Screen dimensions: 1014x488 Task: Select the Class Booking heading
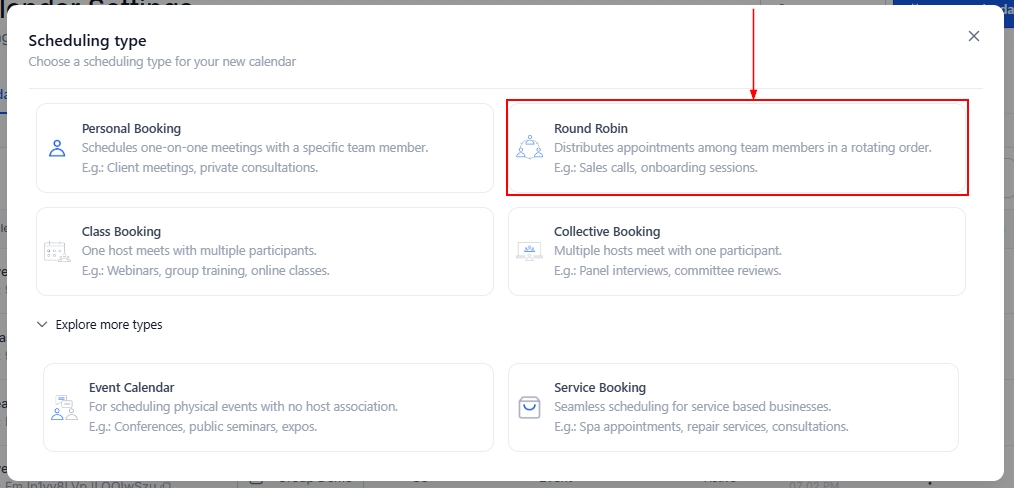coord(121,232)
